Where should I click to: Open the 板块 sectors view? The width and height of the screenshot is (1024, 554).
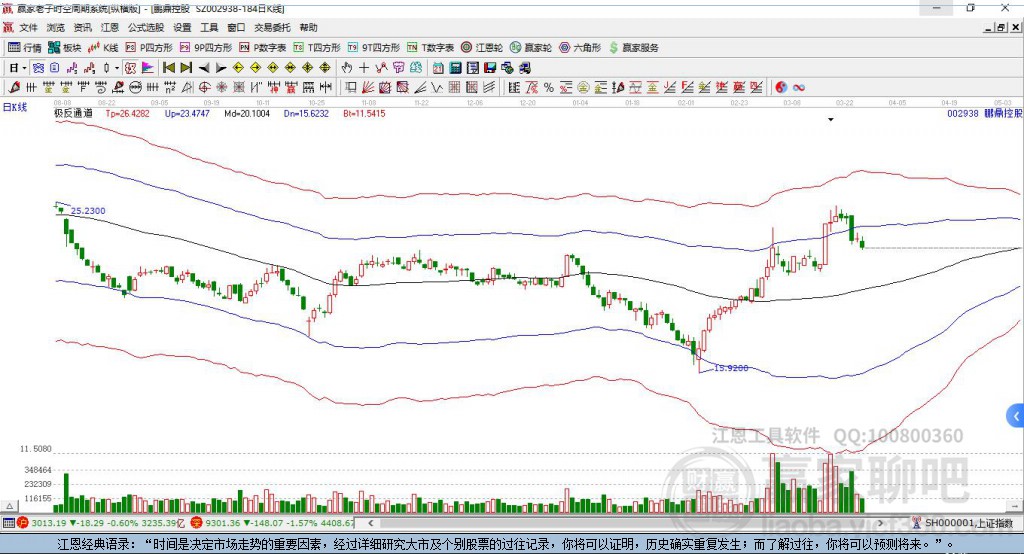coord(64,48)
